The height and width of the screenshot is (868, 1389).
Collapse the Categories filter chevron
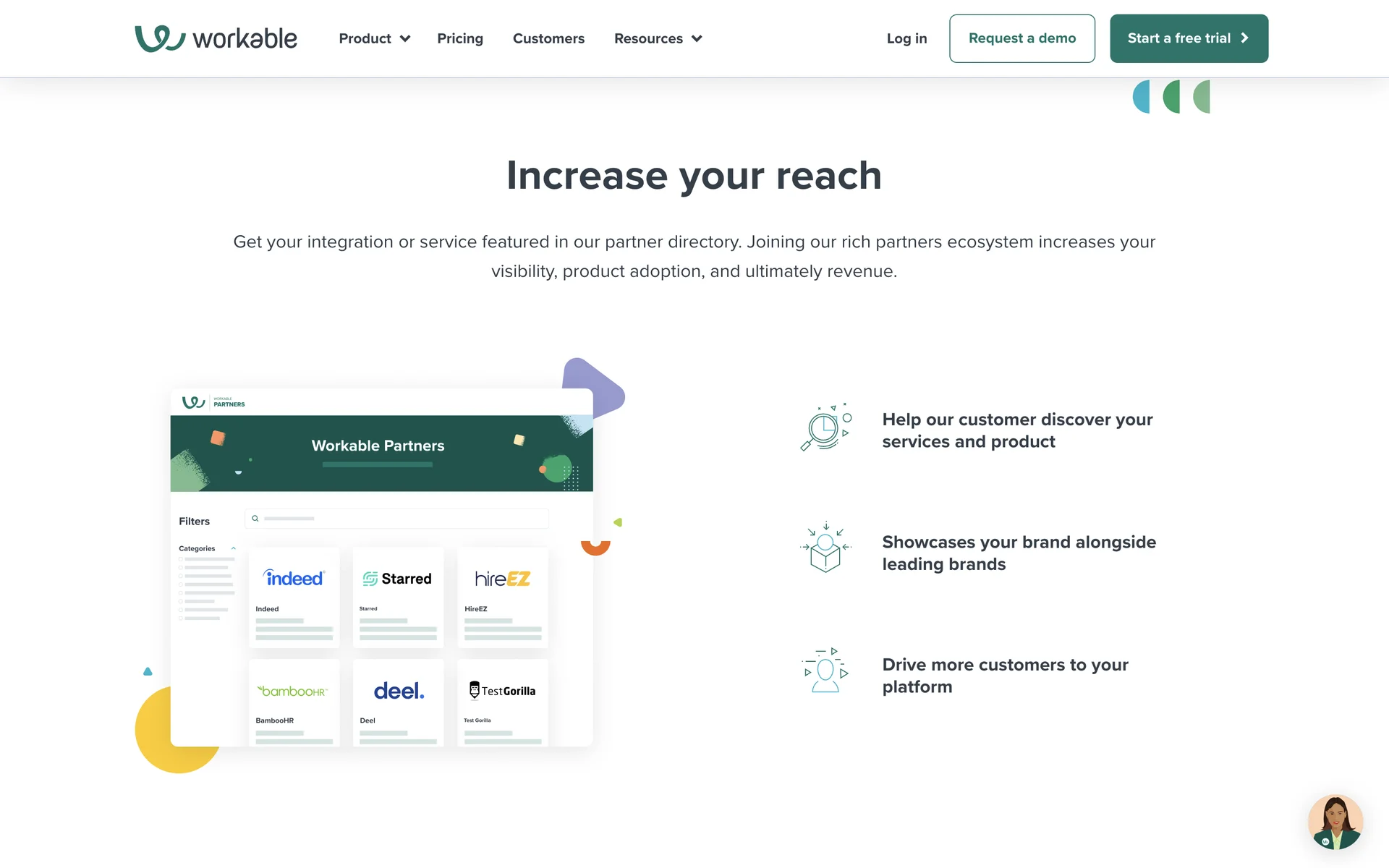coord(233,548)
